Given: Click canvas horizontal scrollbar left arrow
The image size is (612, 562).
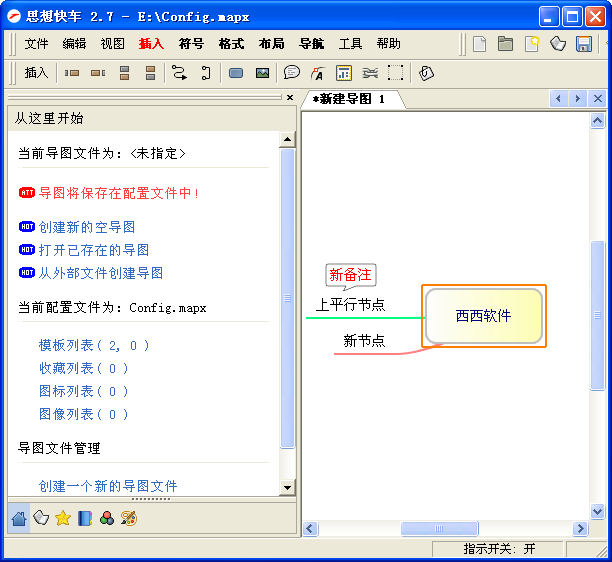Looking at the screenshot, I should [x=310, y=528].
